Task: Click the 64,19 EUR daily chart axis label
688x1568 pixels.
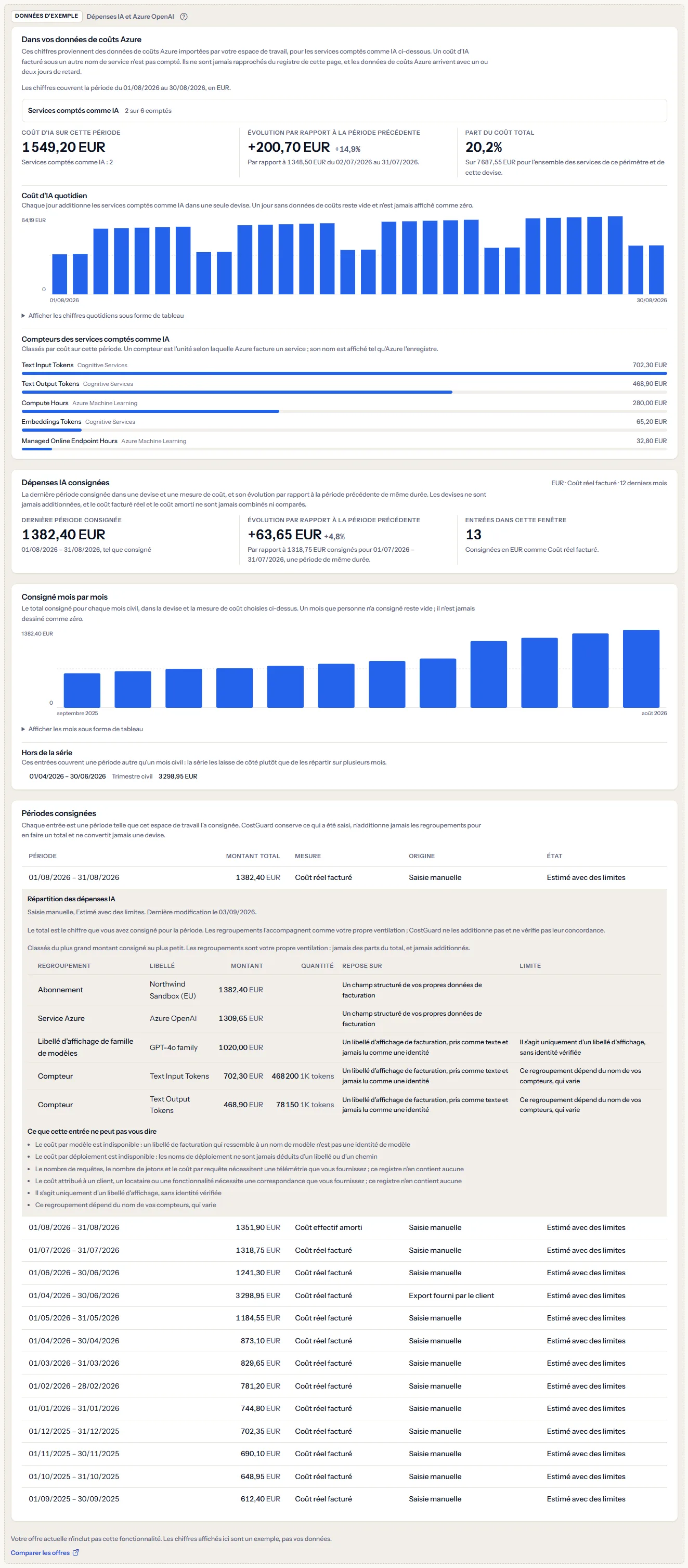Action: click(33, 221)
